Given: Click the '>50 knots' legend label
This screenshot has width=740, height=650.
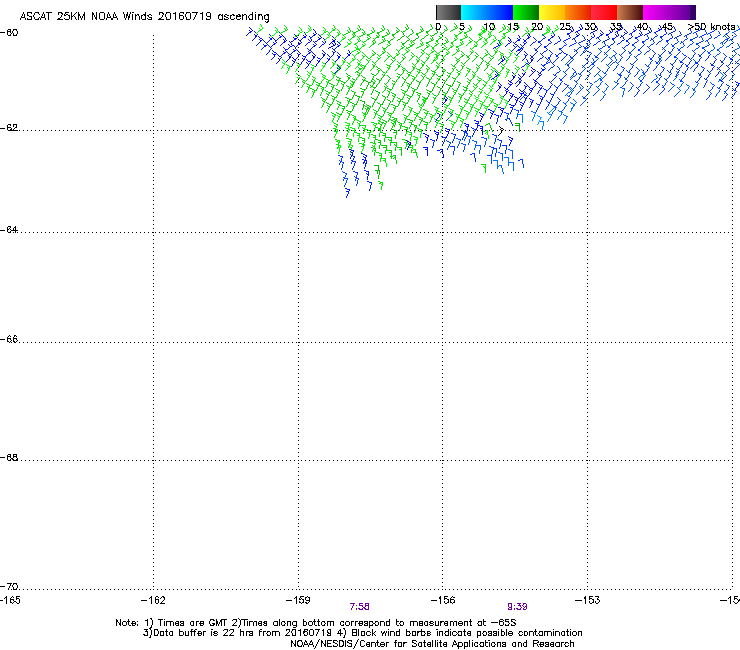Looking at the screenshot, I should [711, 27].
